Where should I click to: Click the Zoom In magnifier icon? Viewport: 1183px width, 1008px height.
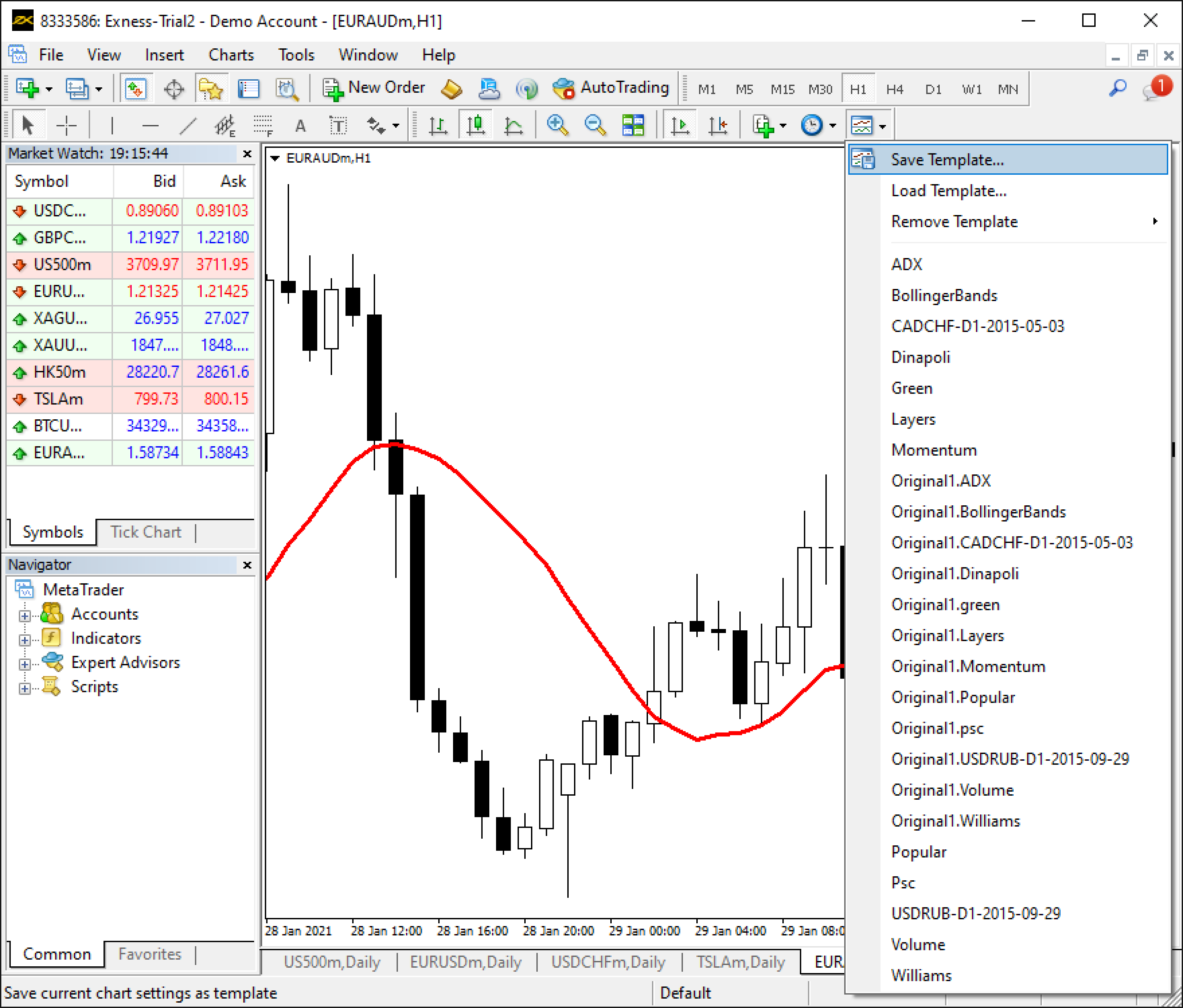pyautogui.click(x=557, y=125)
